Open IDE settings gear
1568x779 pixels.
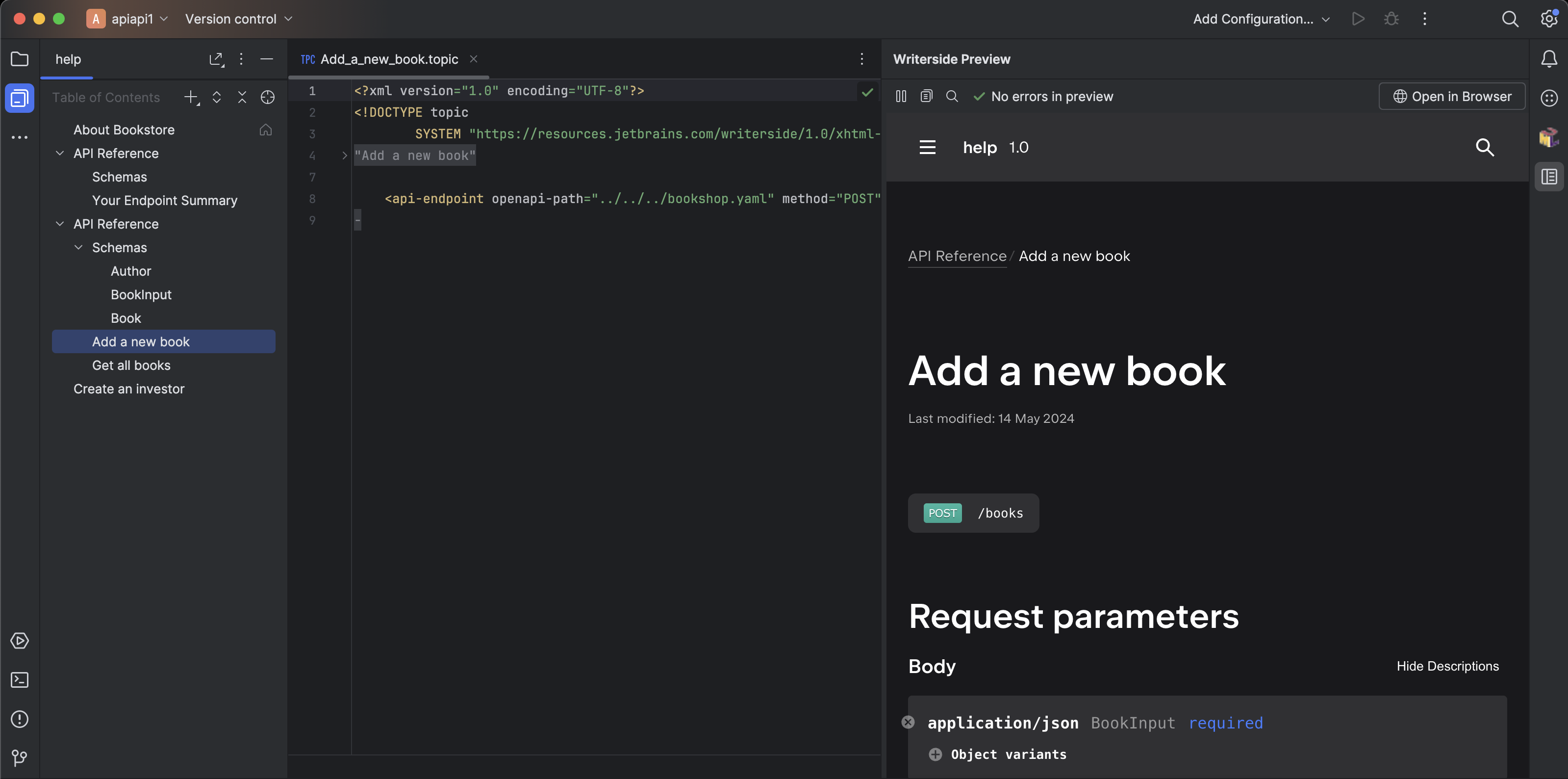(x=1549, y=19)
